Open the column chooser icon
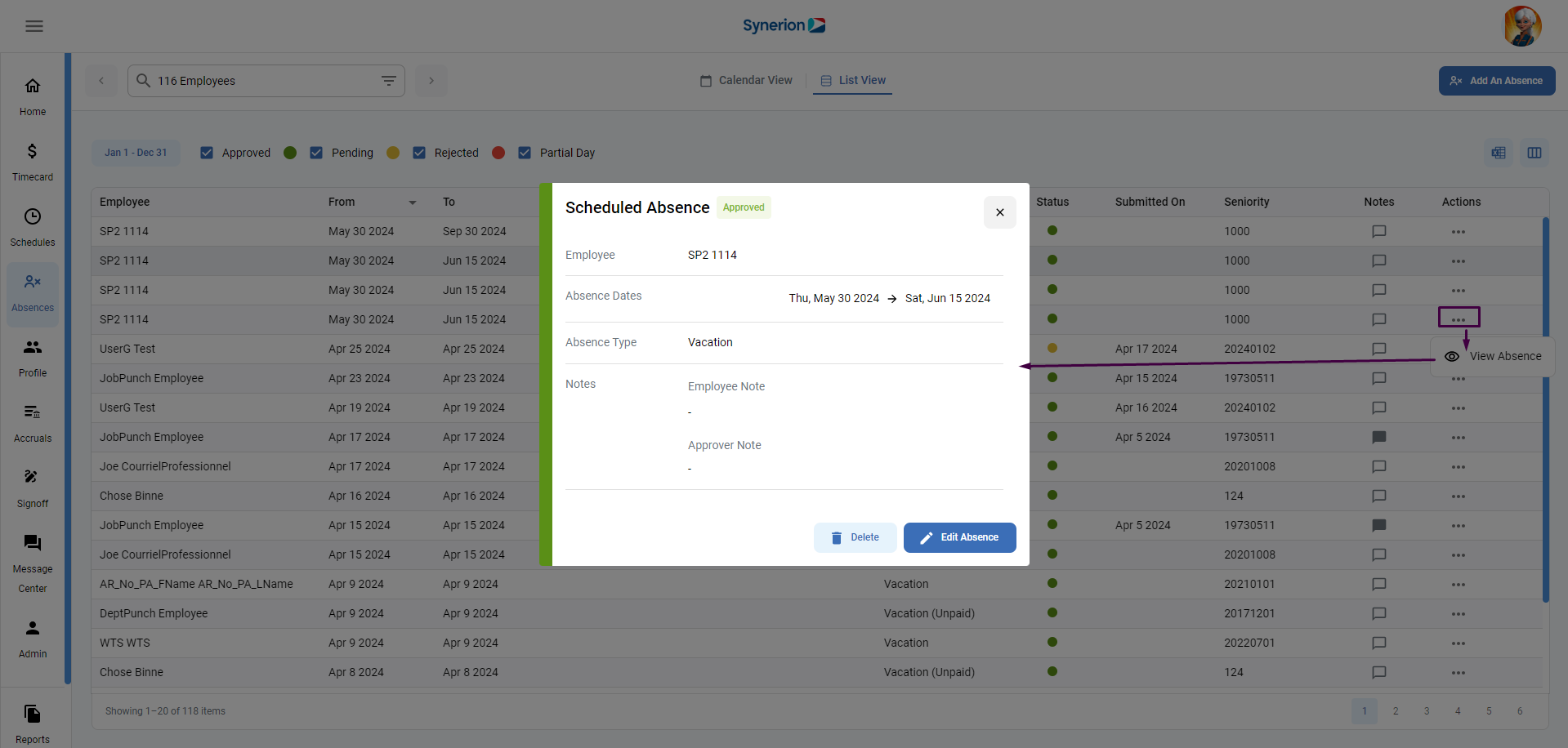Image resolution: width=1568 pixels, height=748 pixels. coord(1534,153)
